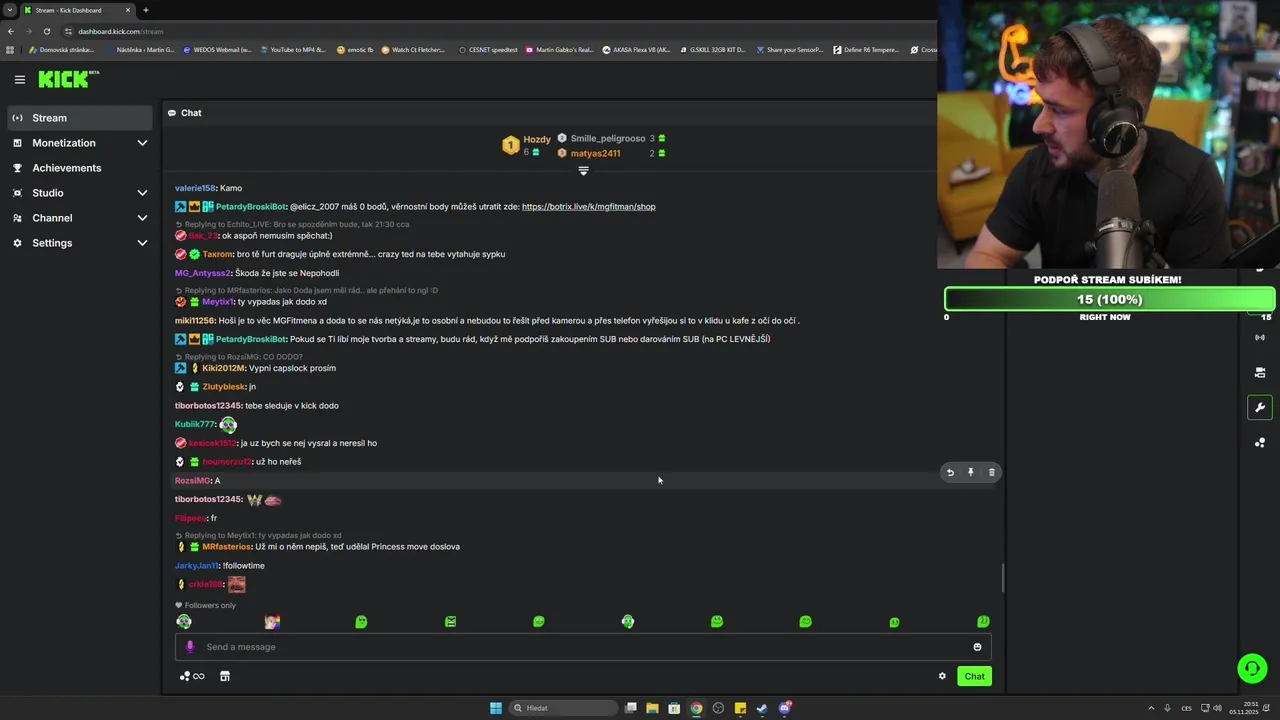1280x720 pixels.
Task: Click the camera icon on right rail
Action: click(1260, 372)
